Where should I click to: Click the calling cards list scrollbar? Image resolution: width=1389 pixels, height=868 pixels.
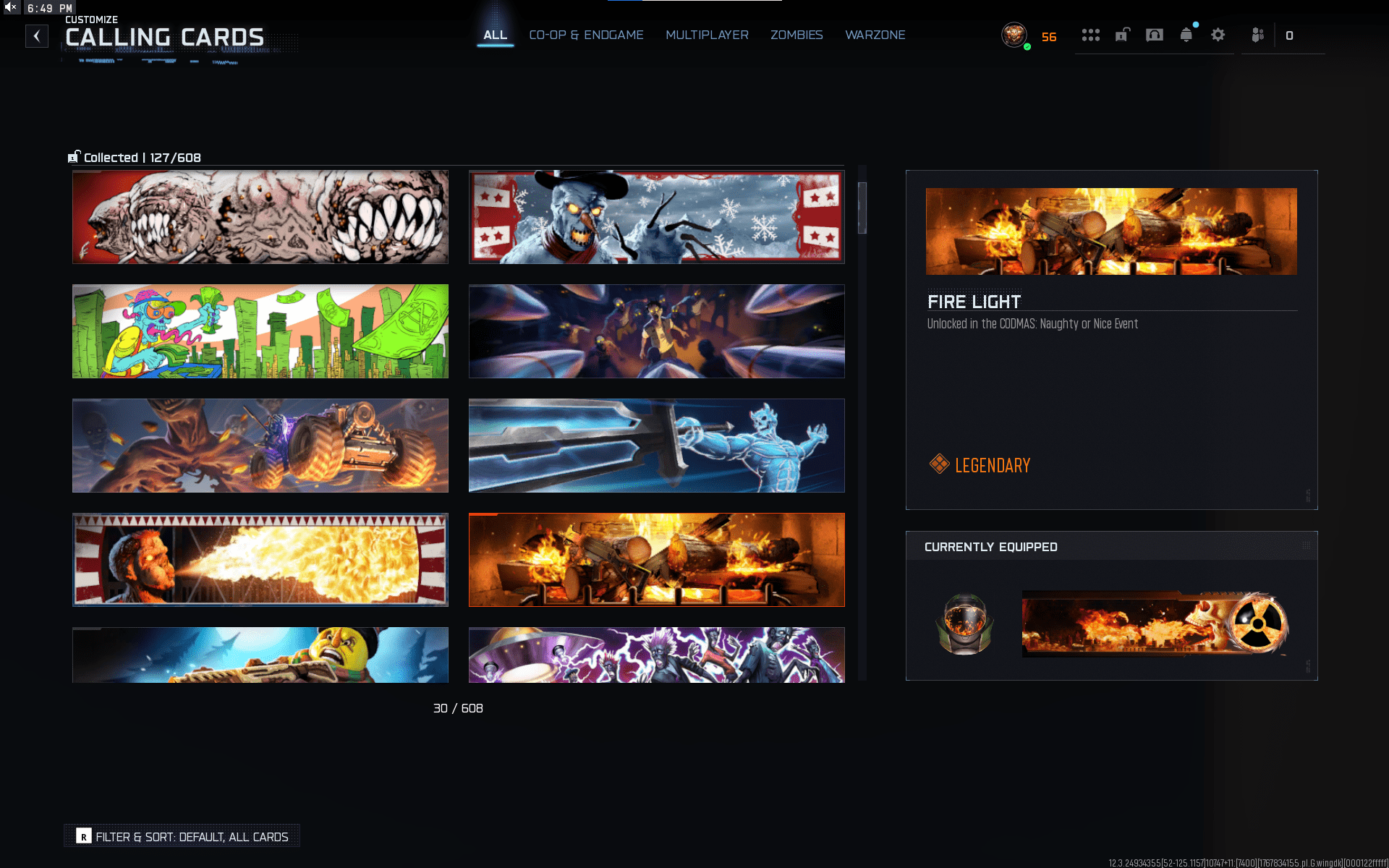tap(862, 208)
